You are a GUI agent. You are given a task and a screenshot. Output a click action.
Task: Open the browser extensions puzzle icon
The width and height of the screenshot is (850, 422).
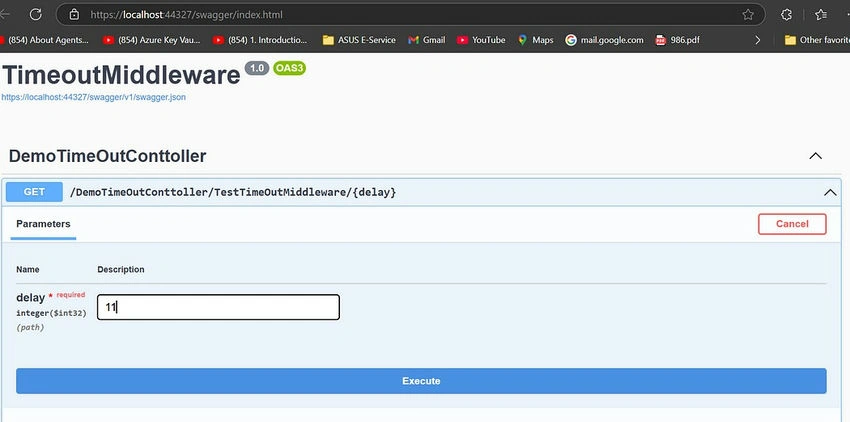(x=787, y=15)
